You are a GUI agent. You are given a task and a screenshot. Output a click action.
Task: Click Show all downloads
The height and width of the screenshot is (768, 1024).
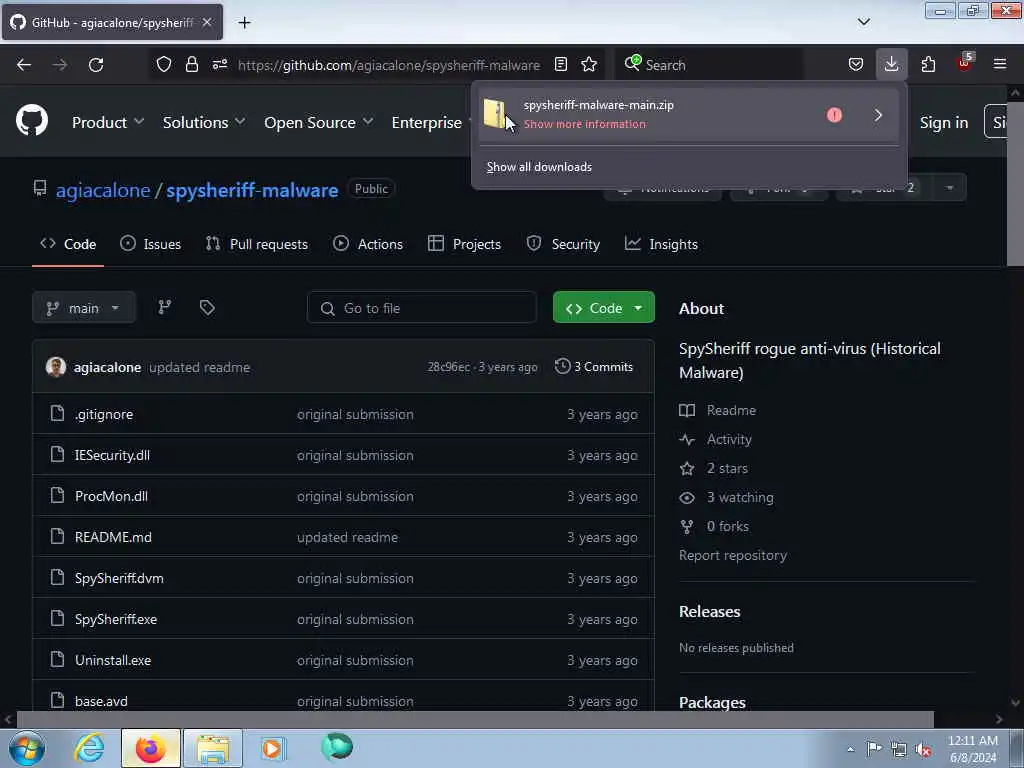point(539,167)
